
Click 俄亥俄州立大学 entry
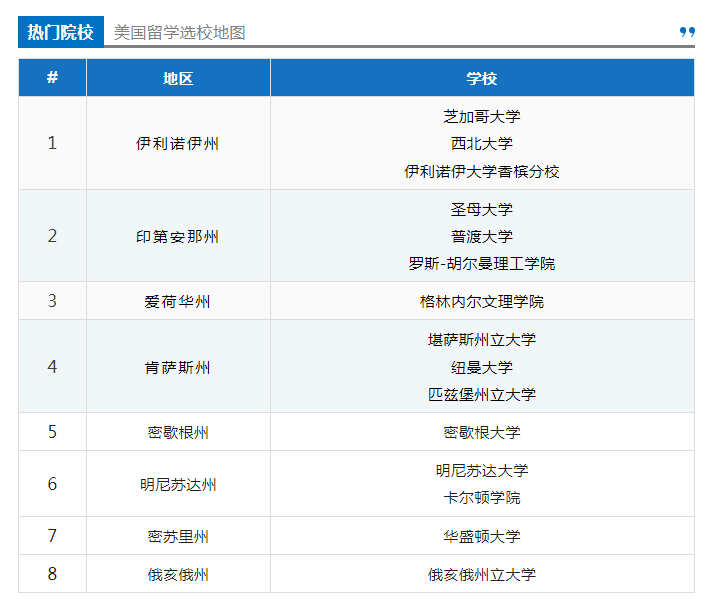click(482, 574)
